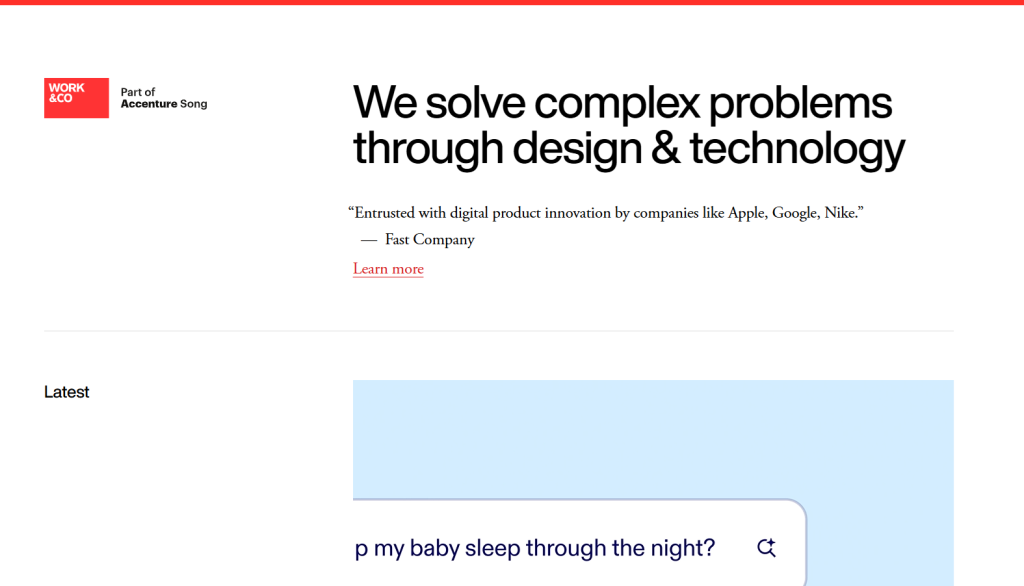Click the red bar at the page top
The width and height of the screenshot is (1024, 586).
click(512, 2)
